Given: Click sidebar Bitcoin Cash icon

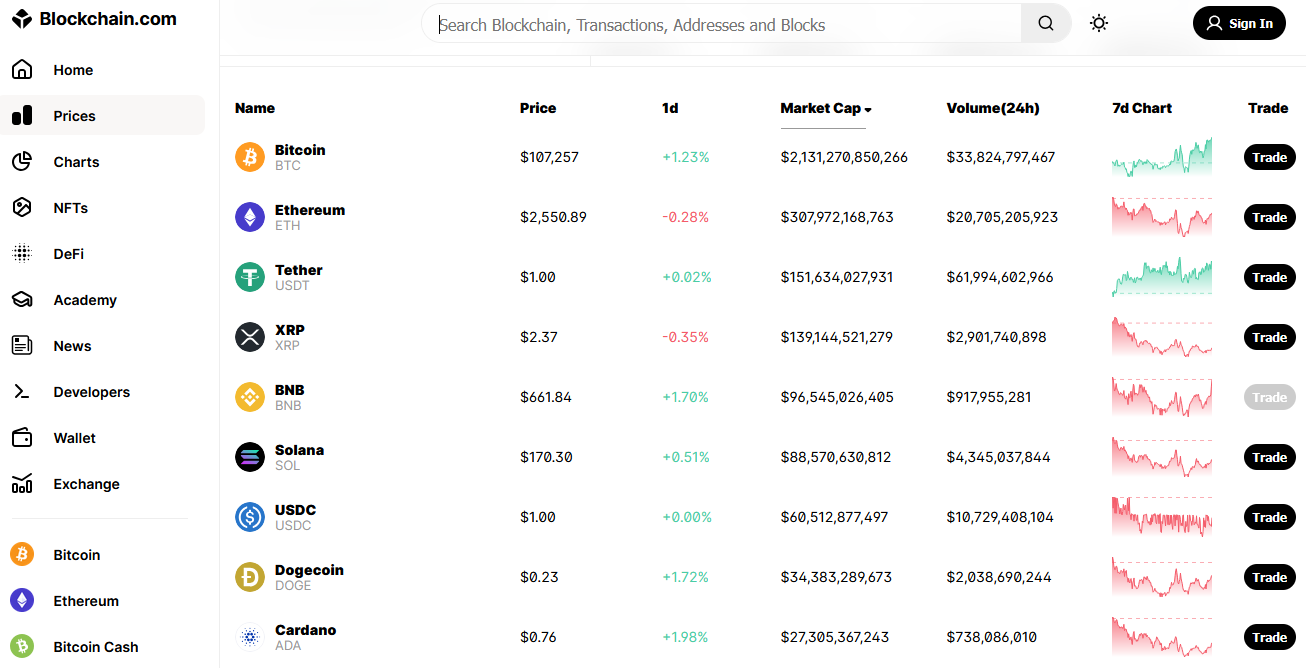Looking at the screenshot, I should coord(22,646).
